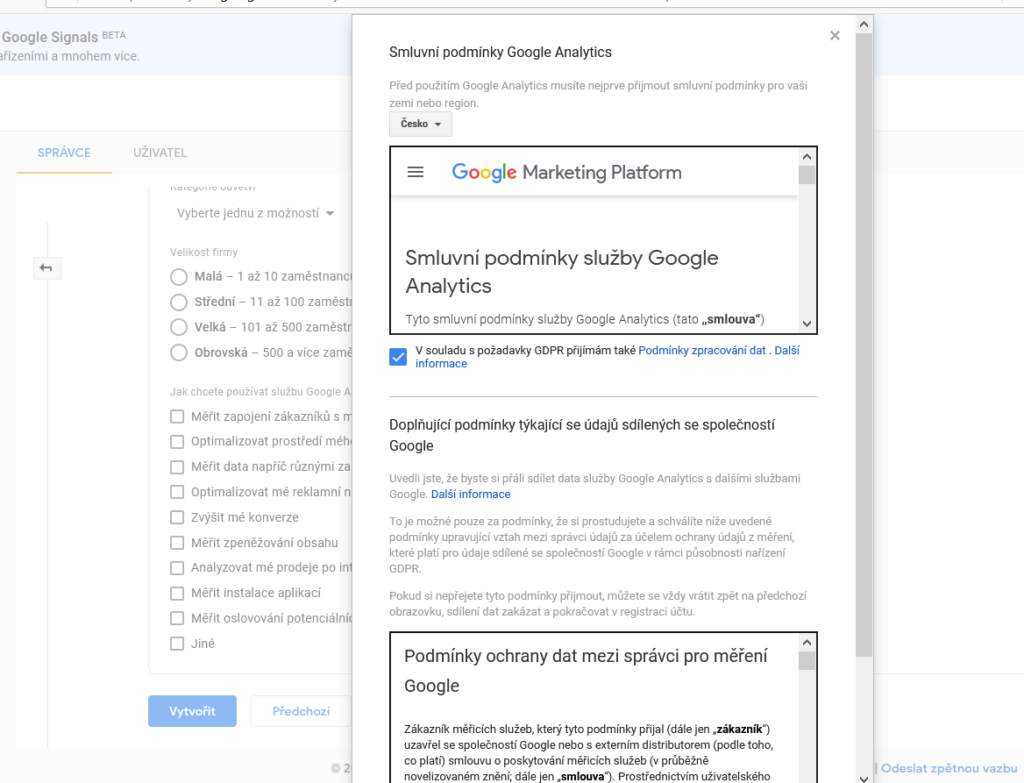
Task: Select Obrovská company size radio button
Action: pyautogui.click(x=179, y=353)
